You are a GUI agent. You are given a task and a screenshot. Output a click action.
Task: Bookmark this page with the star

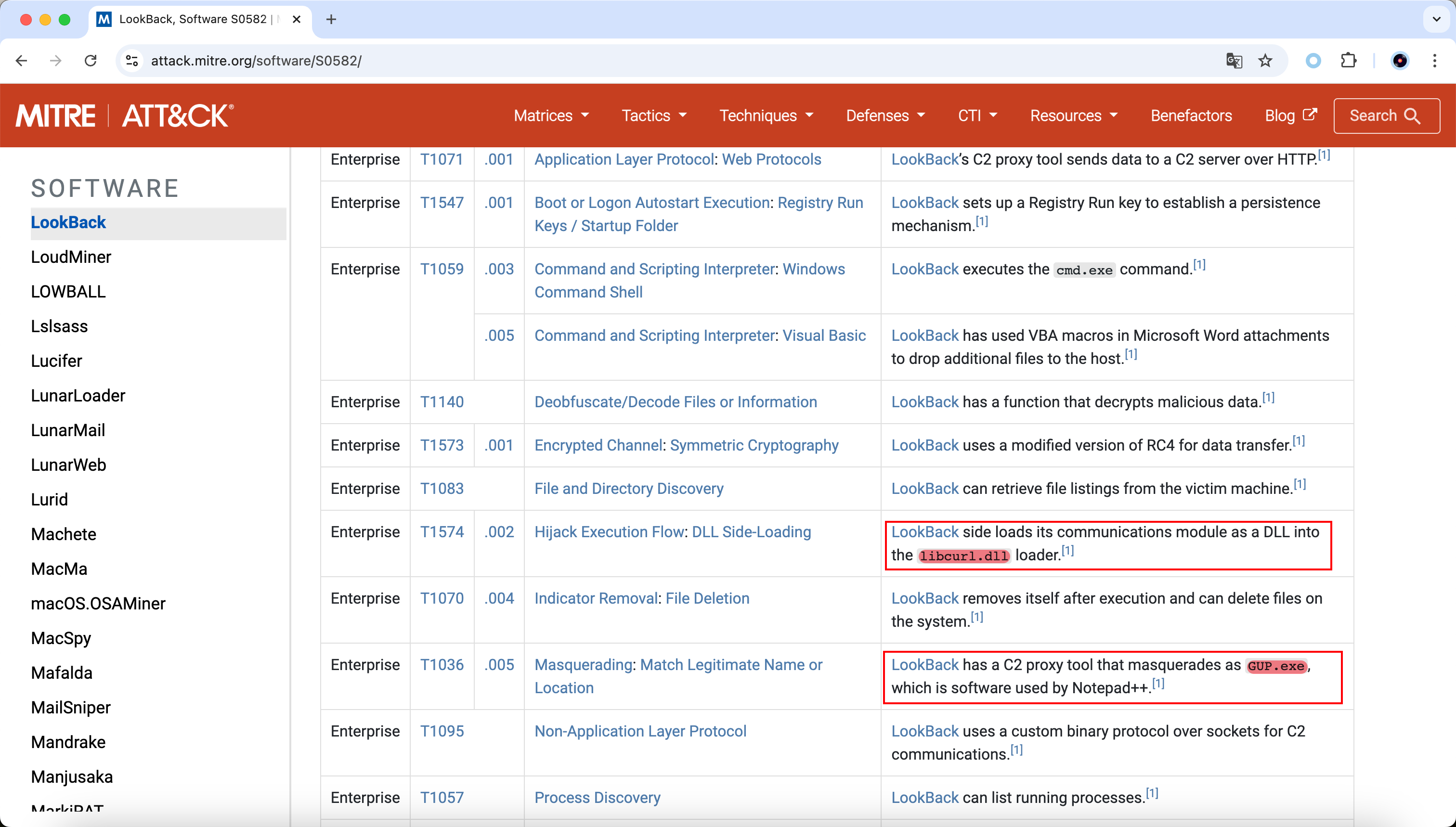1265,61
